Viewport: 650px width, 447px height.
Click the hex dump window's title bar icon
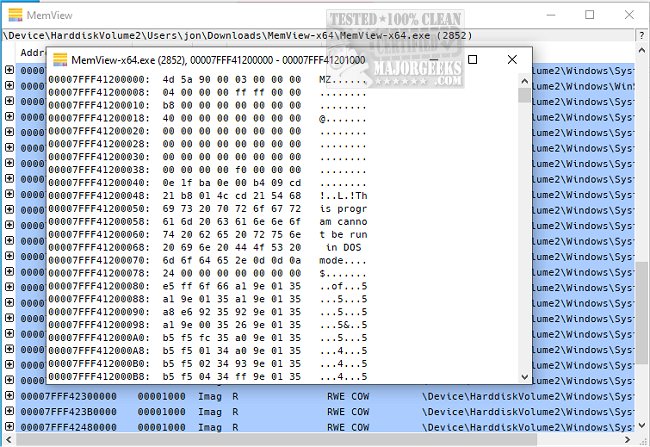(x=60, y=60)
